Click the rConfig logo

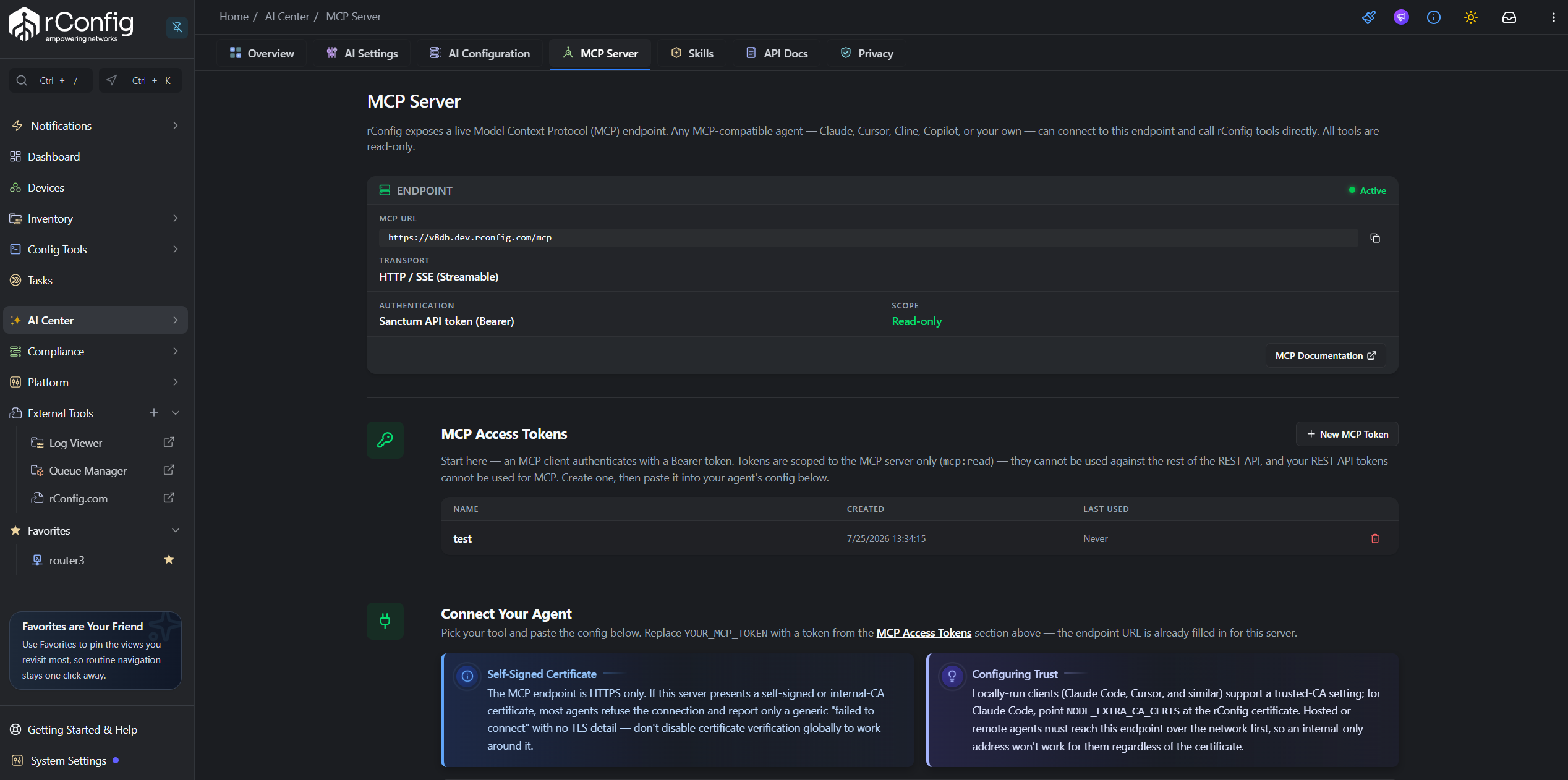click(71, 25)
